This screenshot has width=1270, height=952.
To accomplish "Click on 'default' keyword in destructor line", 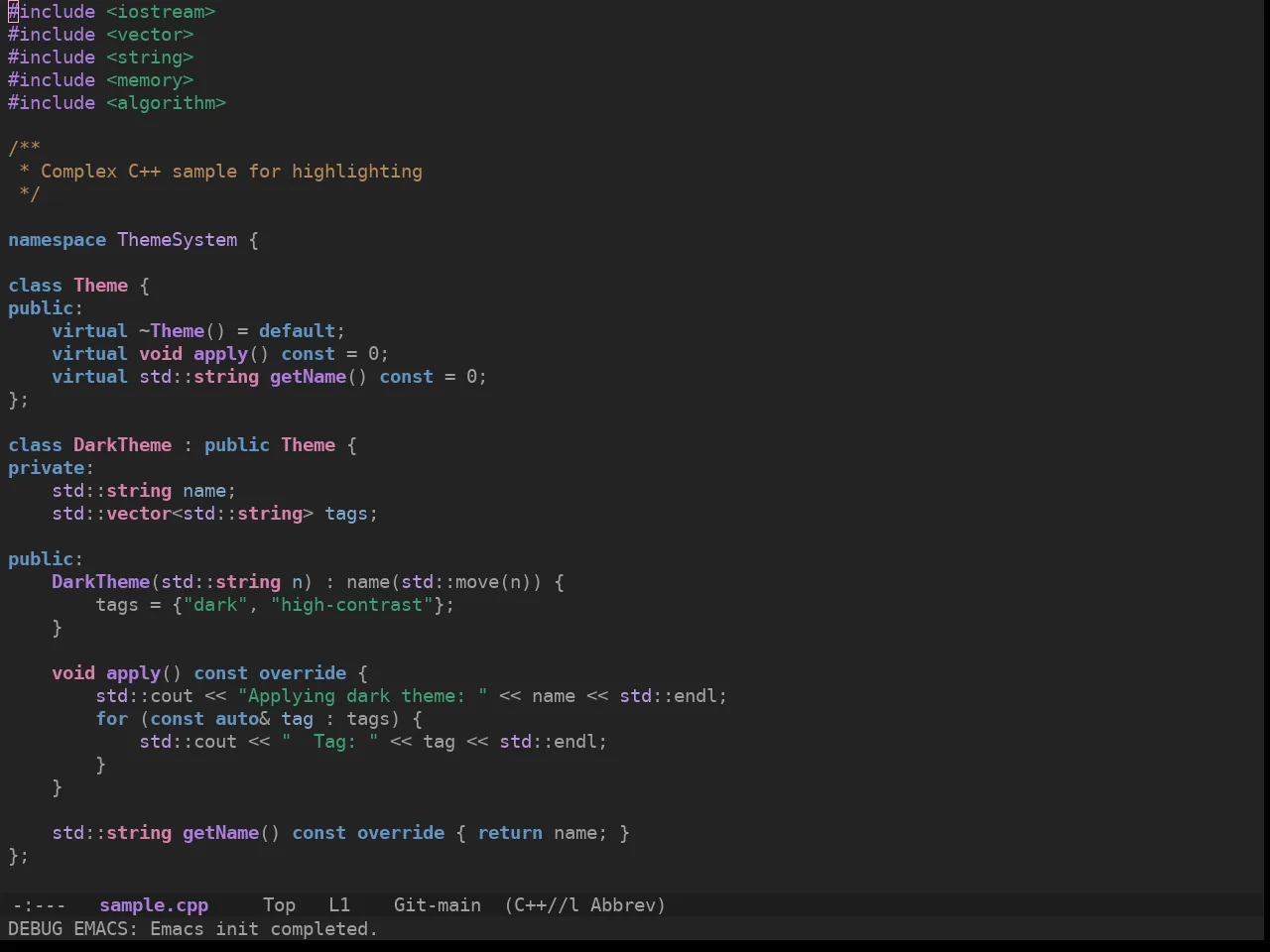I will [297, 331].
